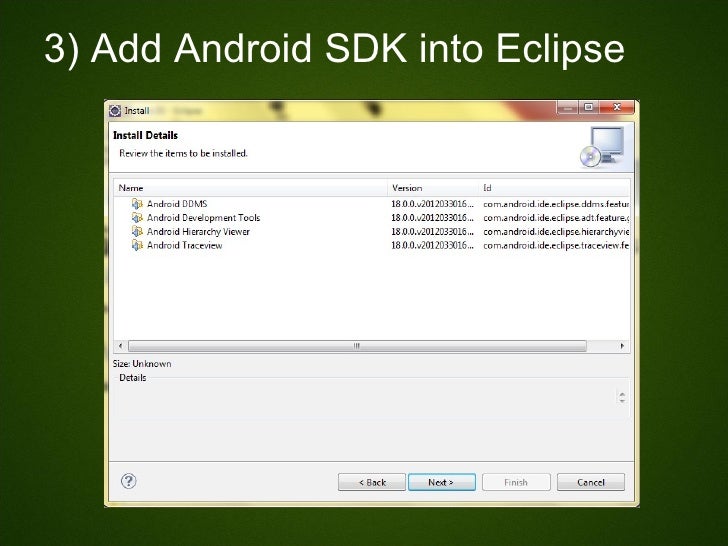Click the Details box up arrow
Screen dimensions: 728x546
click(x=622, y=394)
